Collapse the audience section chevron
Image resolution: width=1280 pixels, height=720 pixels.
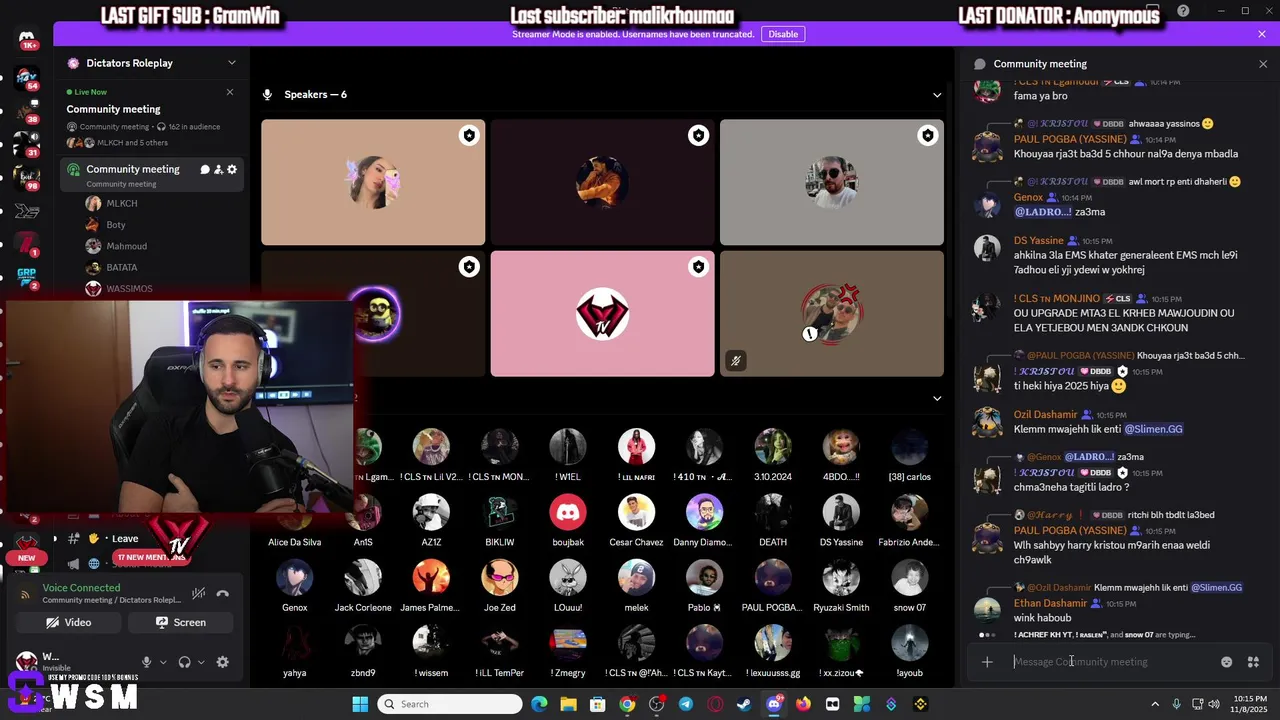937,398
